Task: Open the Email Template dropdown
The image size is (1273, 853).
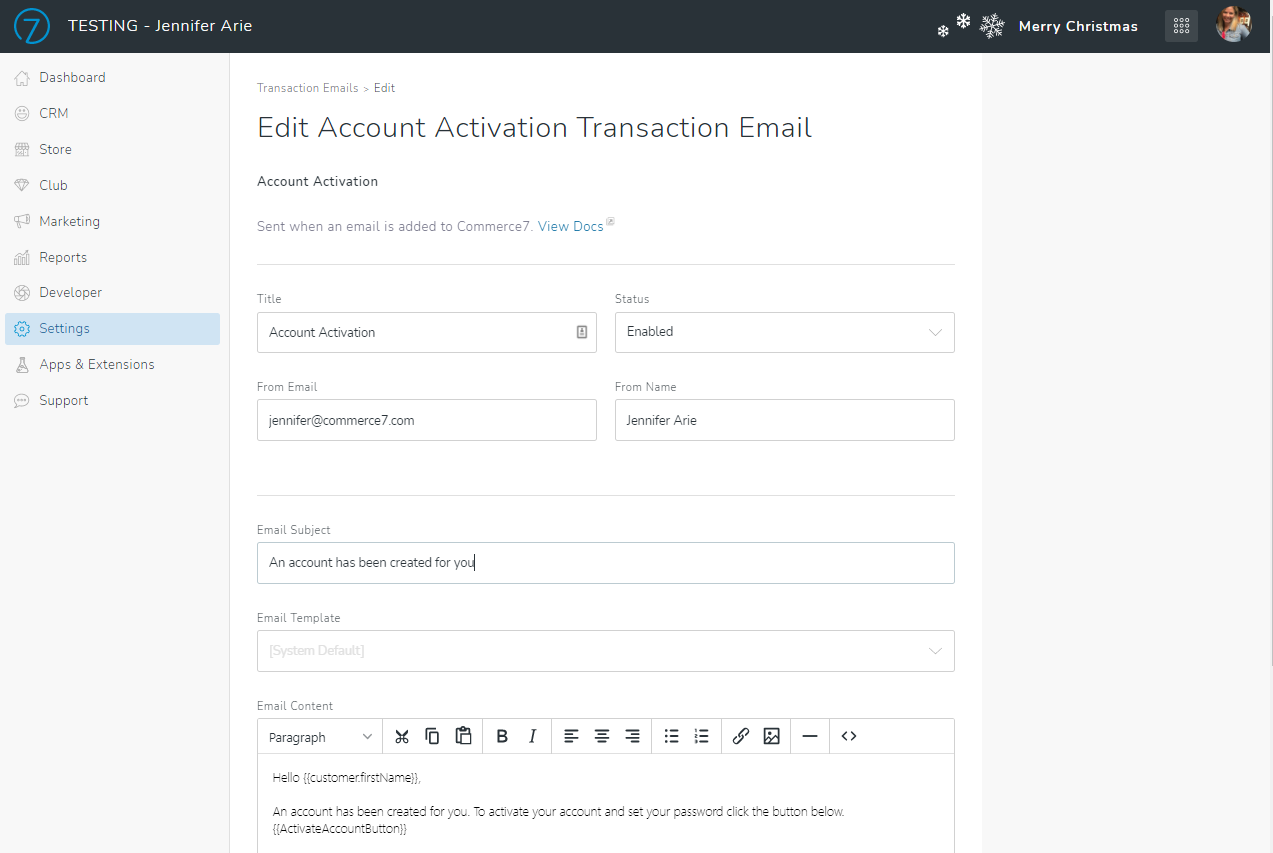Action: pos(605,651)
